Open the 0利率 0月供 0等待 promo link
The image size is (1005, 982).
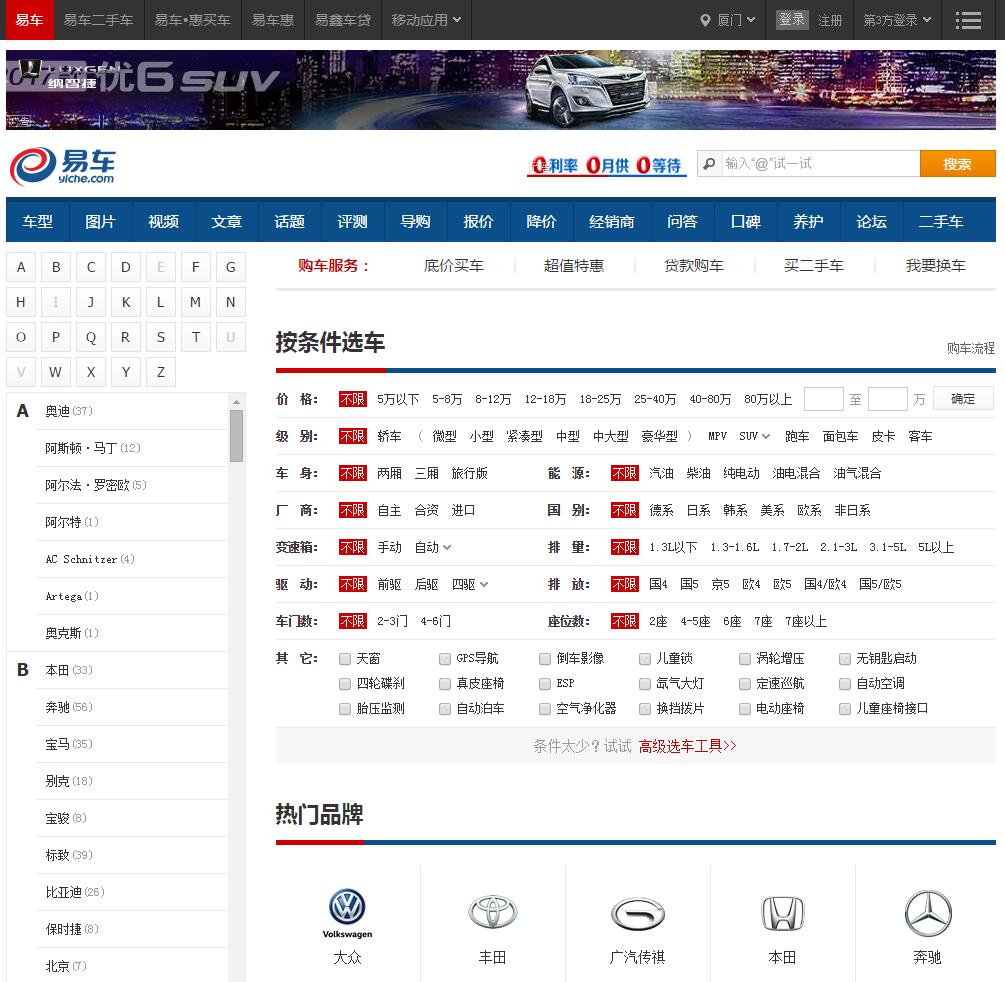click(x=606, y=166)
